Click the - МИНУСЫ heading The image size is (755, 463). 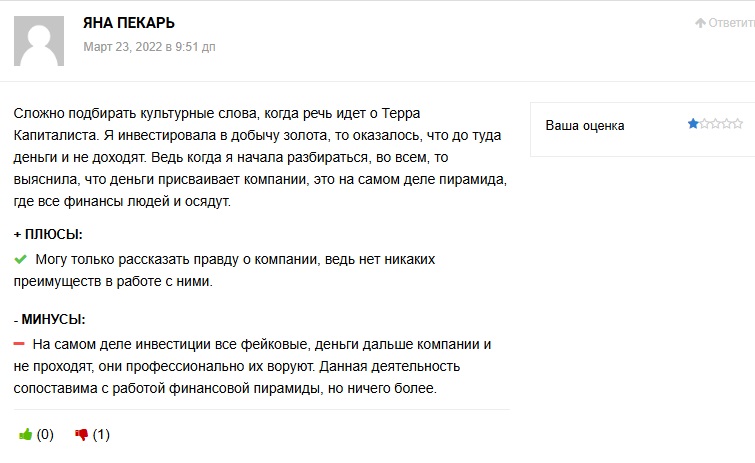point(50,319)
